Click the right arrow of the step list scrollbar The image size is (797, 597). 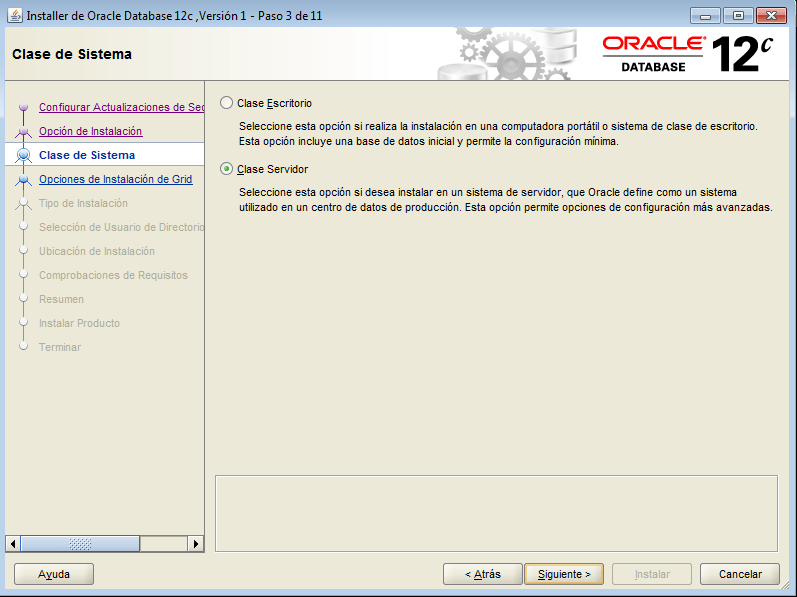[196, 544]
